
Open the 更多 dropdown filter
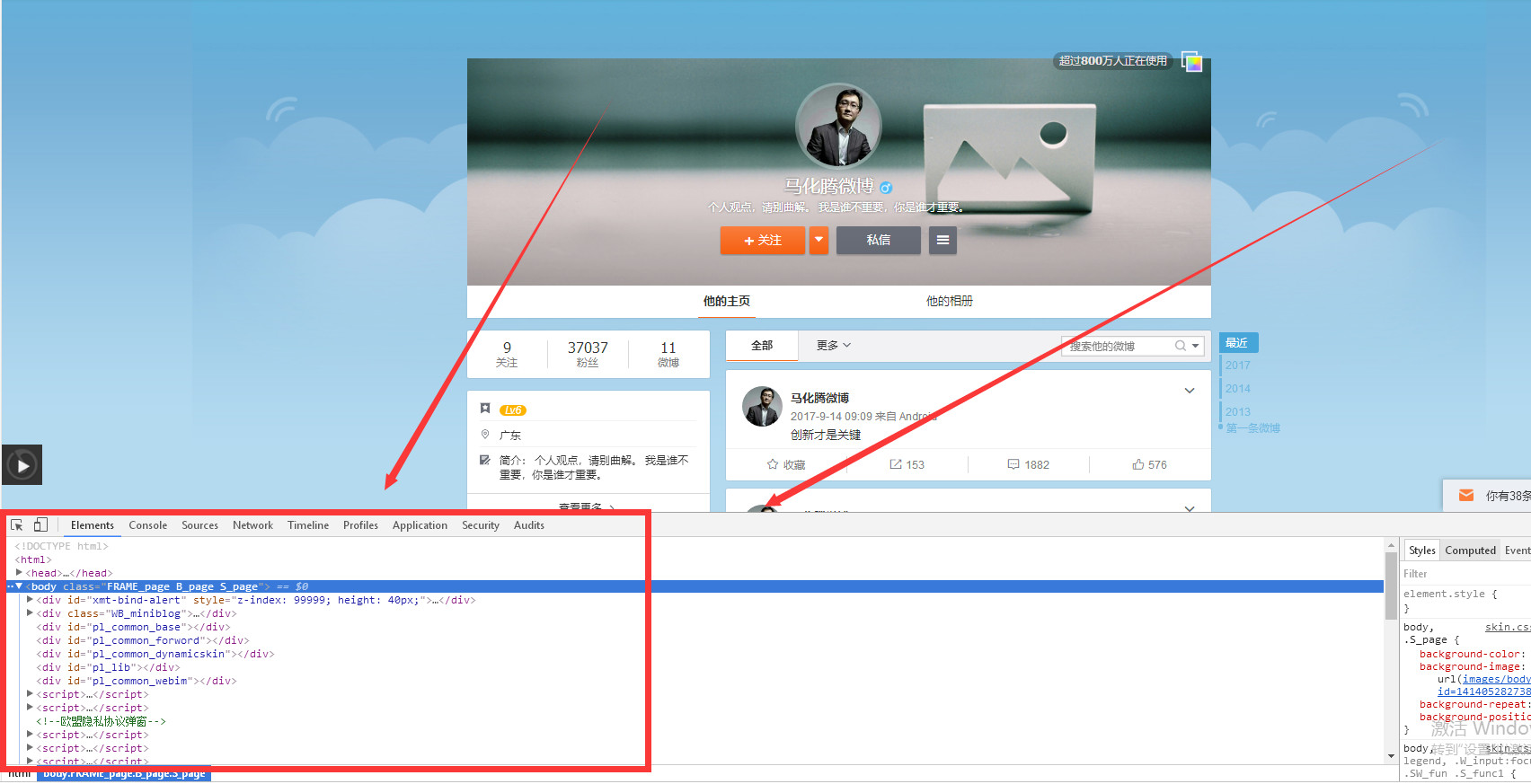pos(833,346)
